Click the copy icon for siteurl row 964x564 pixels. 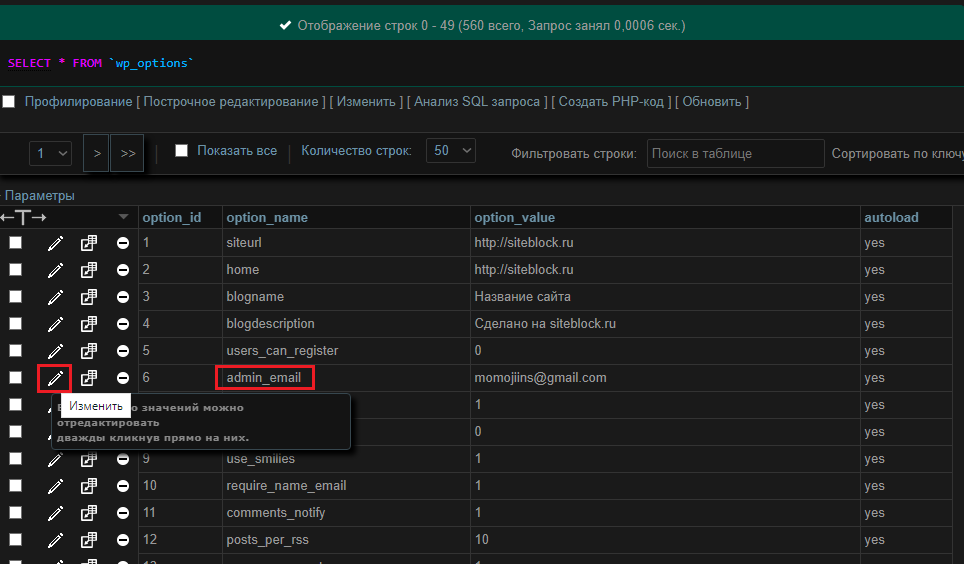[x=89, y=243]
